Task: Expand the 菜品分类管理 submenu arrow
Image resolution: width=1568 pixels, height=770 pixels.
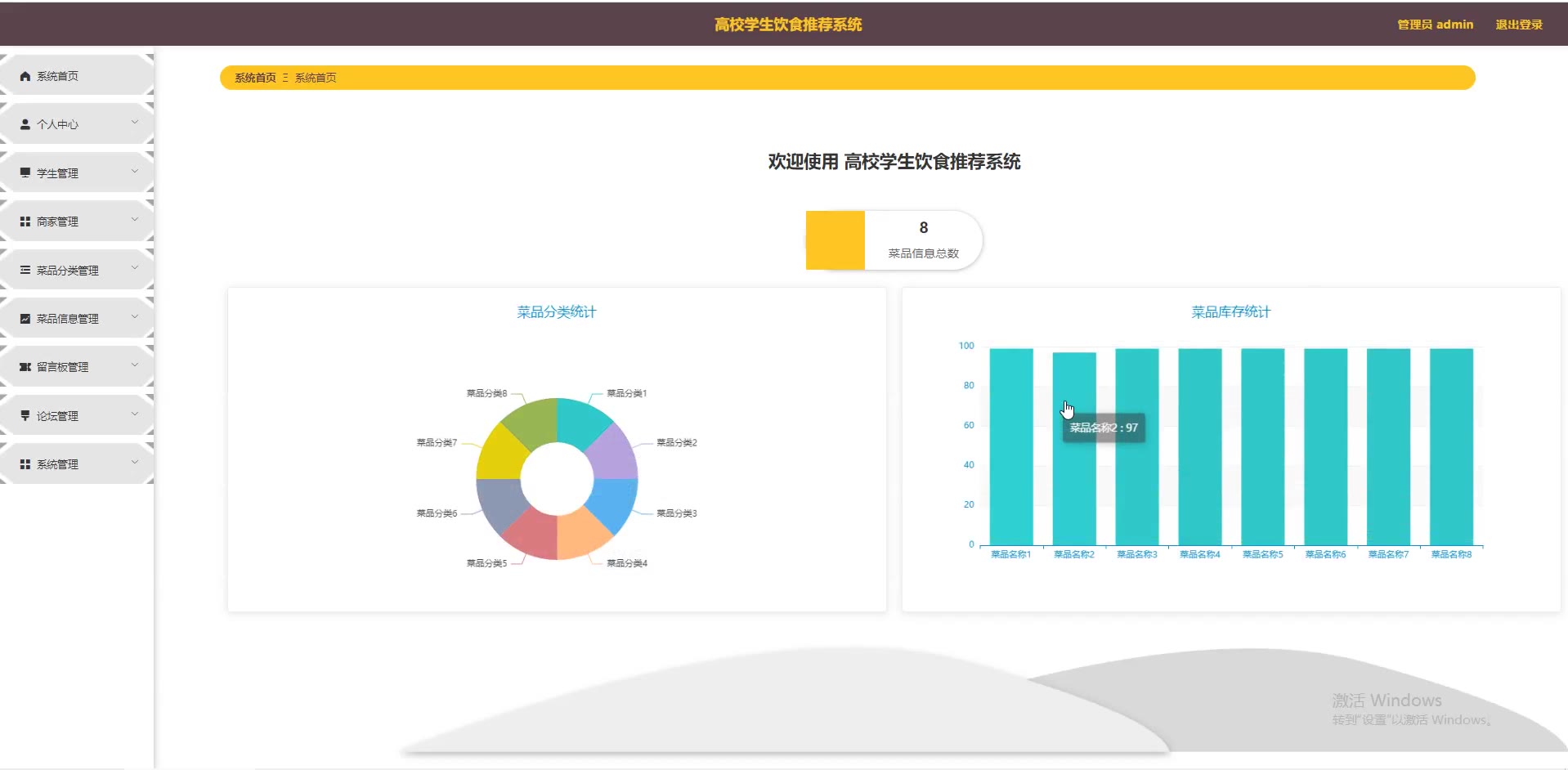Action: 135,268
